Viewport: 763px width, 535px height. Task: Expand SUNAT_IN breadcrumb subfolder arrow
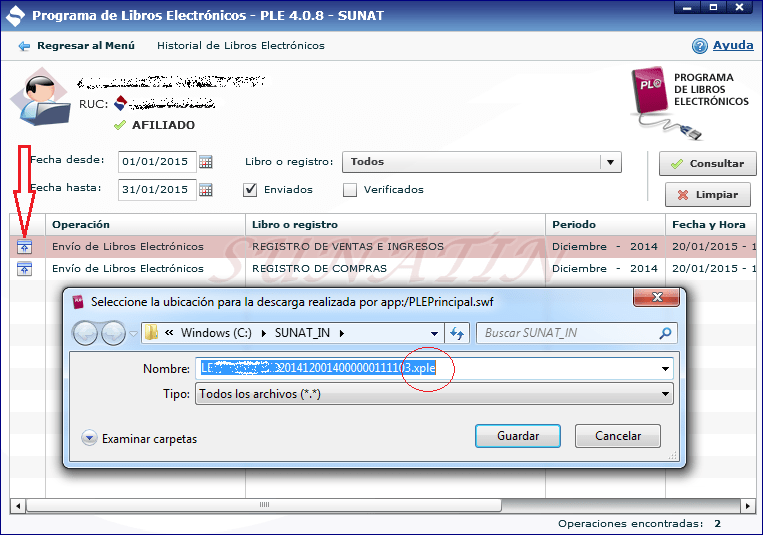[x=342, y=333]
